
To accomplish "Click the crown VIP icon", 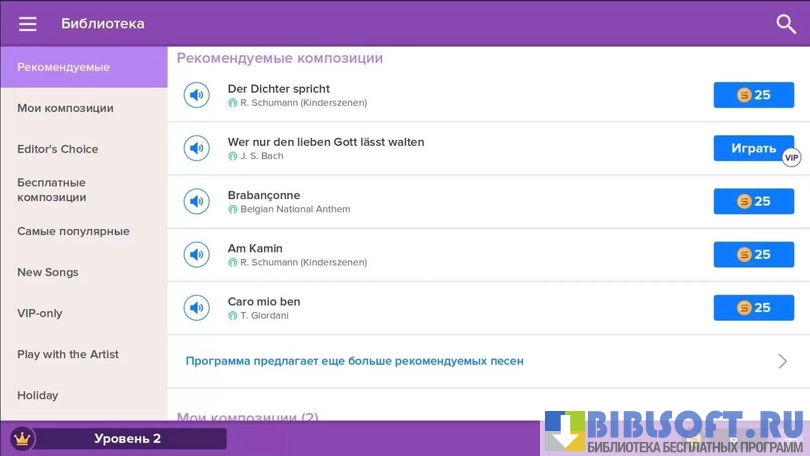I will (22, 438).
